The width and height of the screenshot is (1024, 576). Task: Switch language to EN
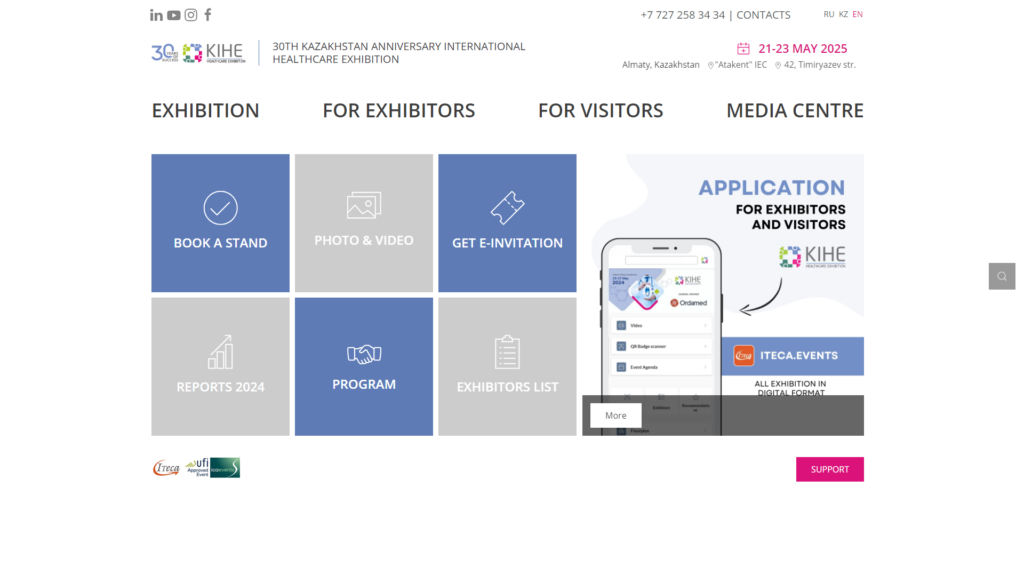(857, 14)
